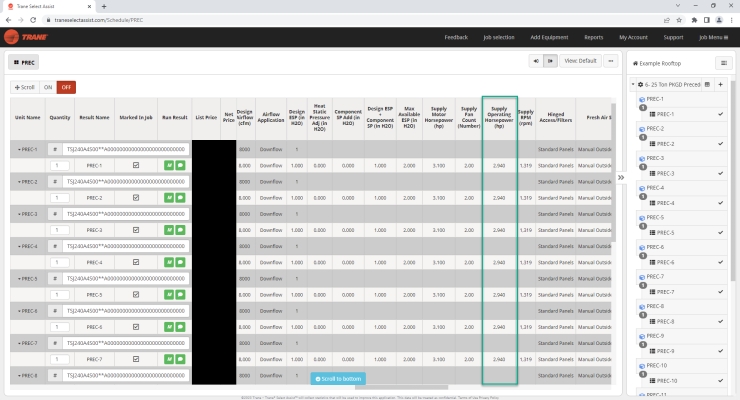This screenshot has height=400, width=740.
Task: Collapse the 6-25 Ton PKGD Preced tree node
Action: (x=633, y=84)
